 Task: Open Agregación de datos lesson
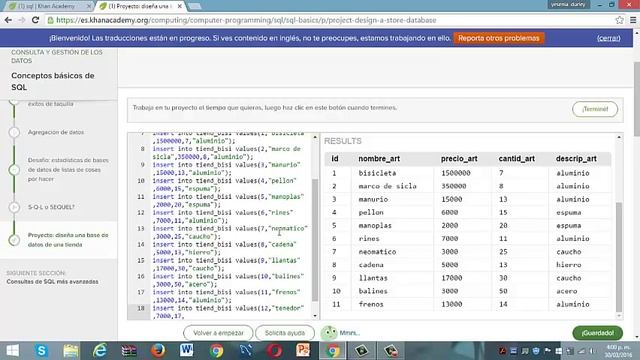tap(56, 132)
